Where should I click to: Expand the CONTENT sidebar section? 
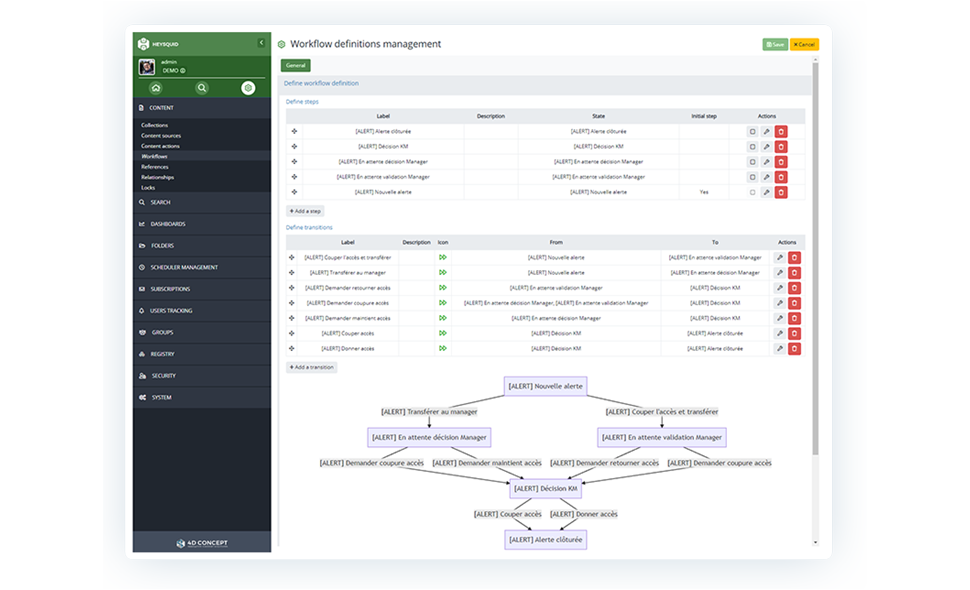tap(202, 108)
